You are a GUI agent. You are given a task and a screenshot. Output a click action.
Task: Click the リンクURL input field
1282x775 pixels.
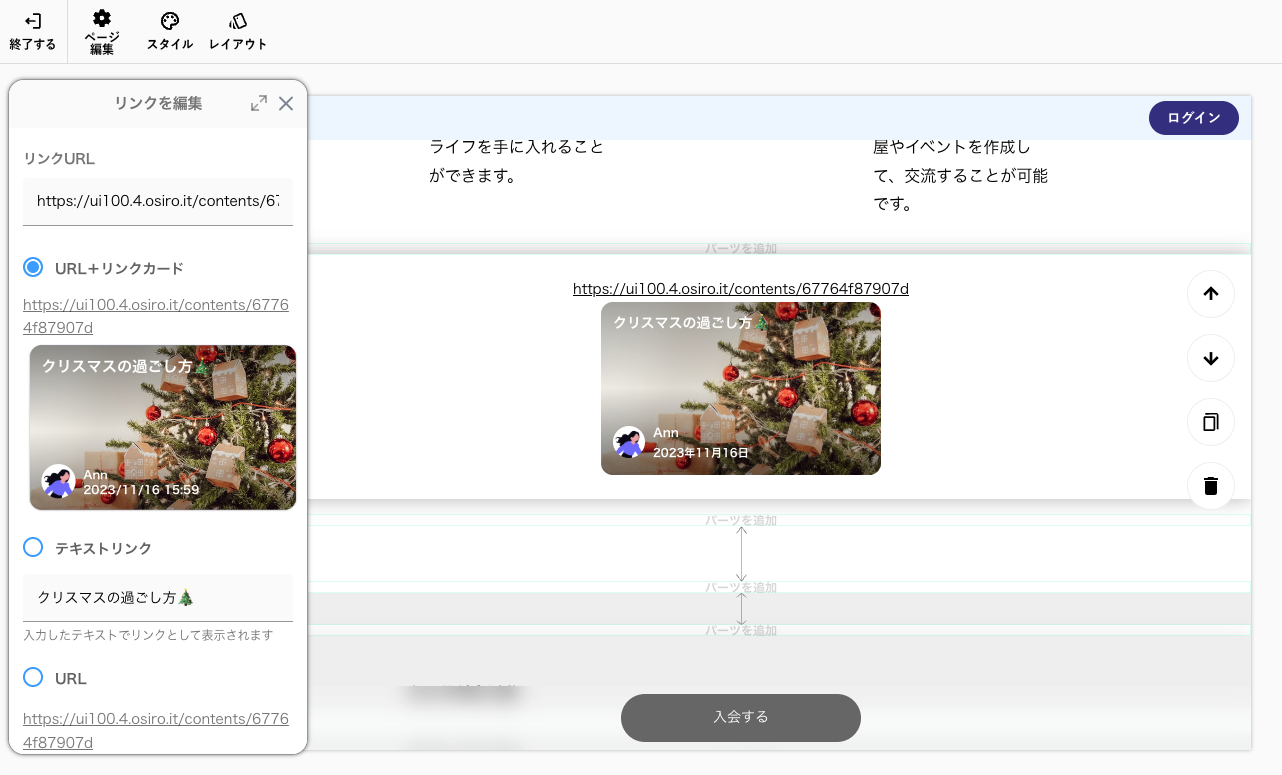158,201
